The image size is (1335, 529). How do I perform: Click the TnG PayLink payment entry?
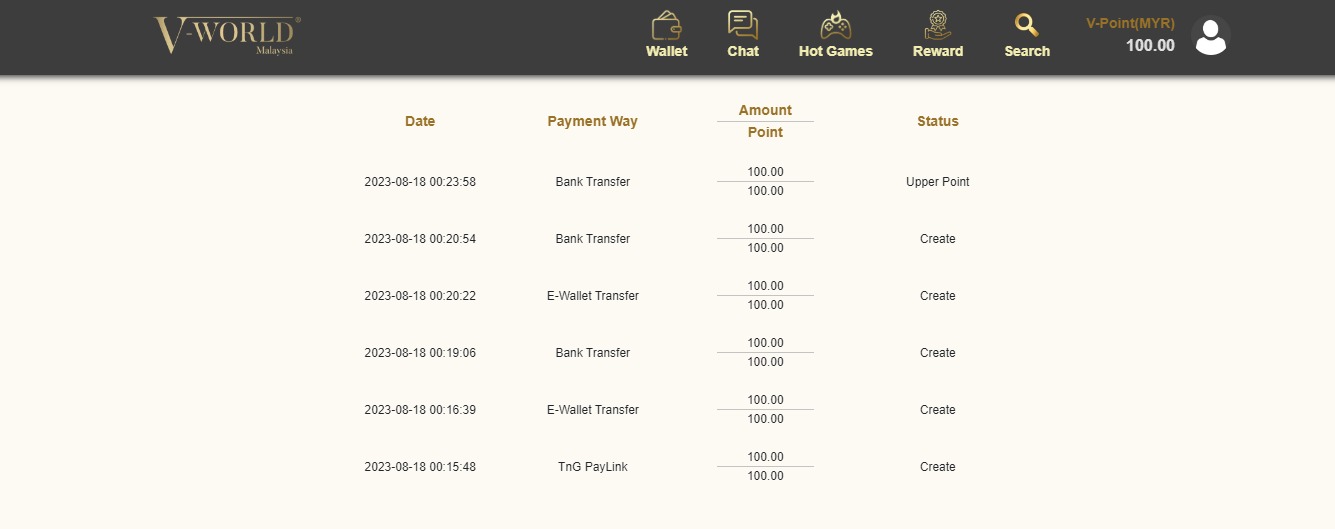click(x=593, y=467)
